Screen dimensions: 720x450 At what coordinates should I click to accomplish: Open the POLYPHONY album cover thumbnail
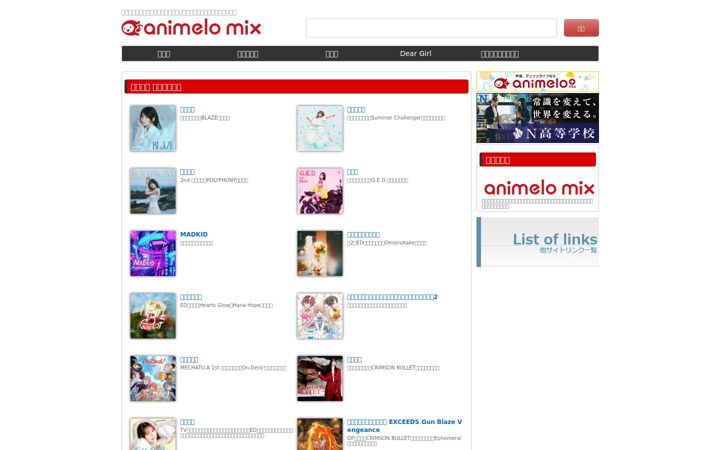tap(153, 191)
